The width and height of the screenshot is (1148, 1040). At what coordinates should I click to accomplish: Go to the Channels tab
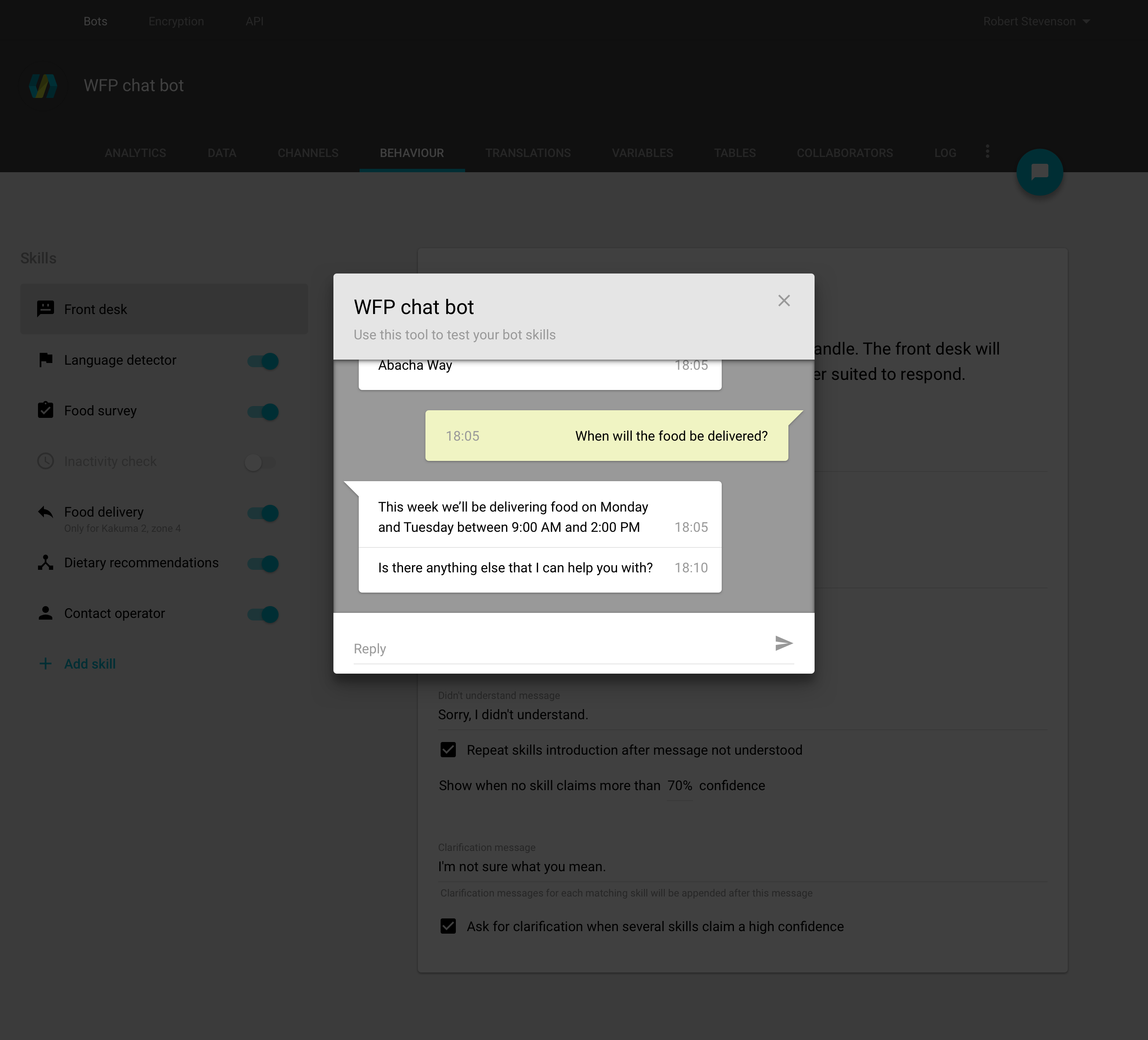point(308,153)
